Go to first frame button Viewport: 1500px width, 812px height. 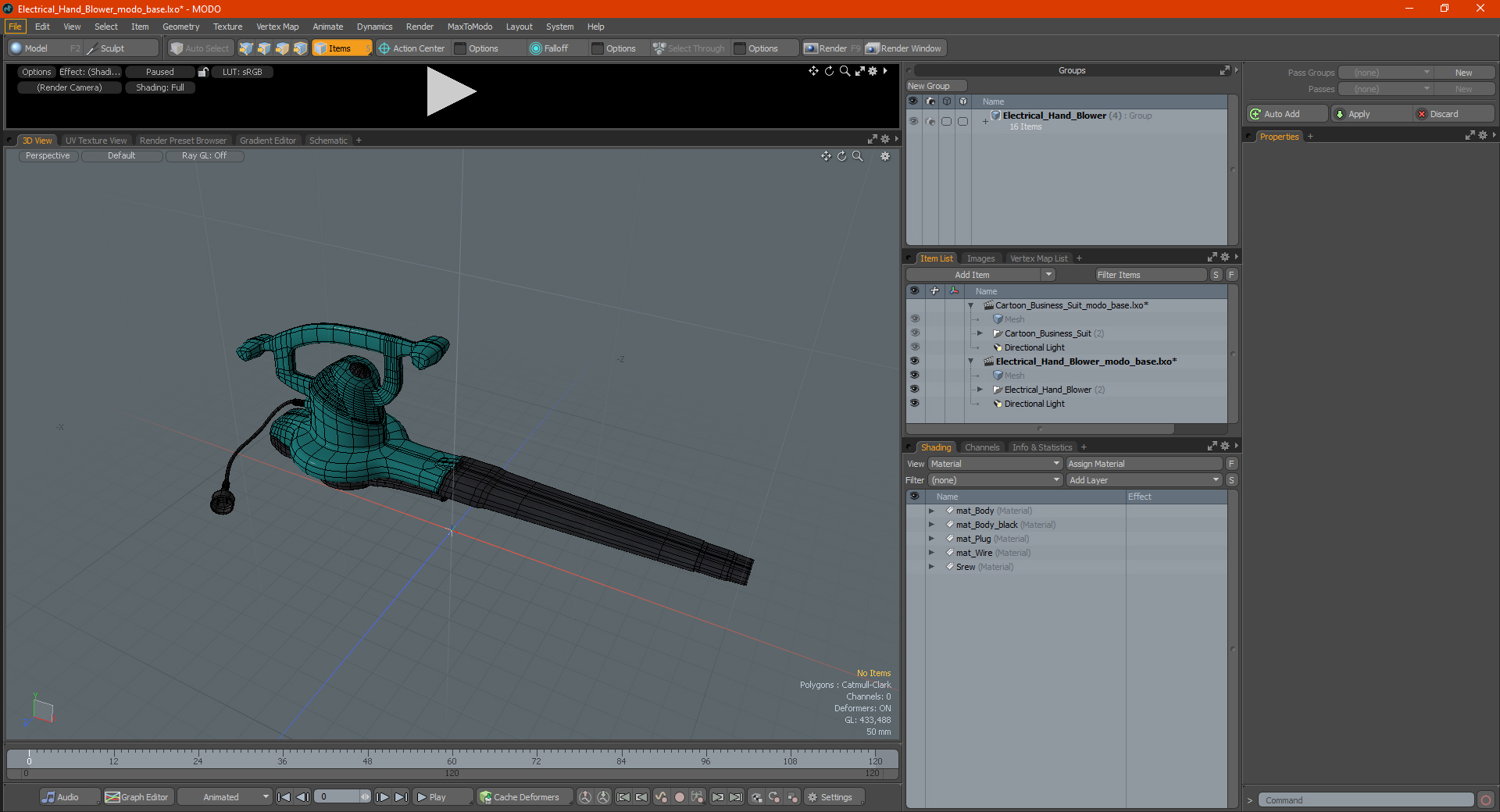(x=284, y=797)
